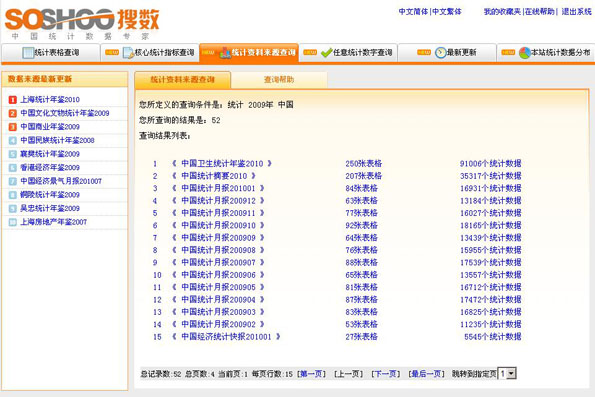Open the 在线帮助 link
595x397 pixels.
click(540, 12)
